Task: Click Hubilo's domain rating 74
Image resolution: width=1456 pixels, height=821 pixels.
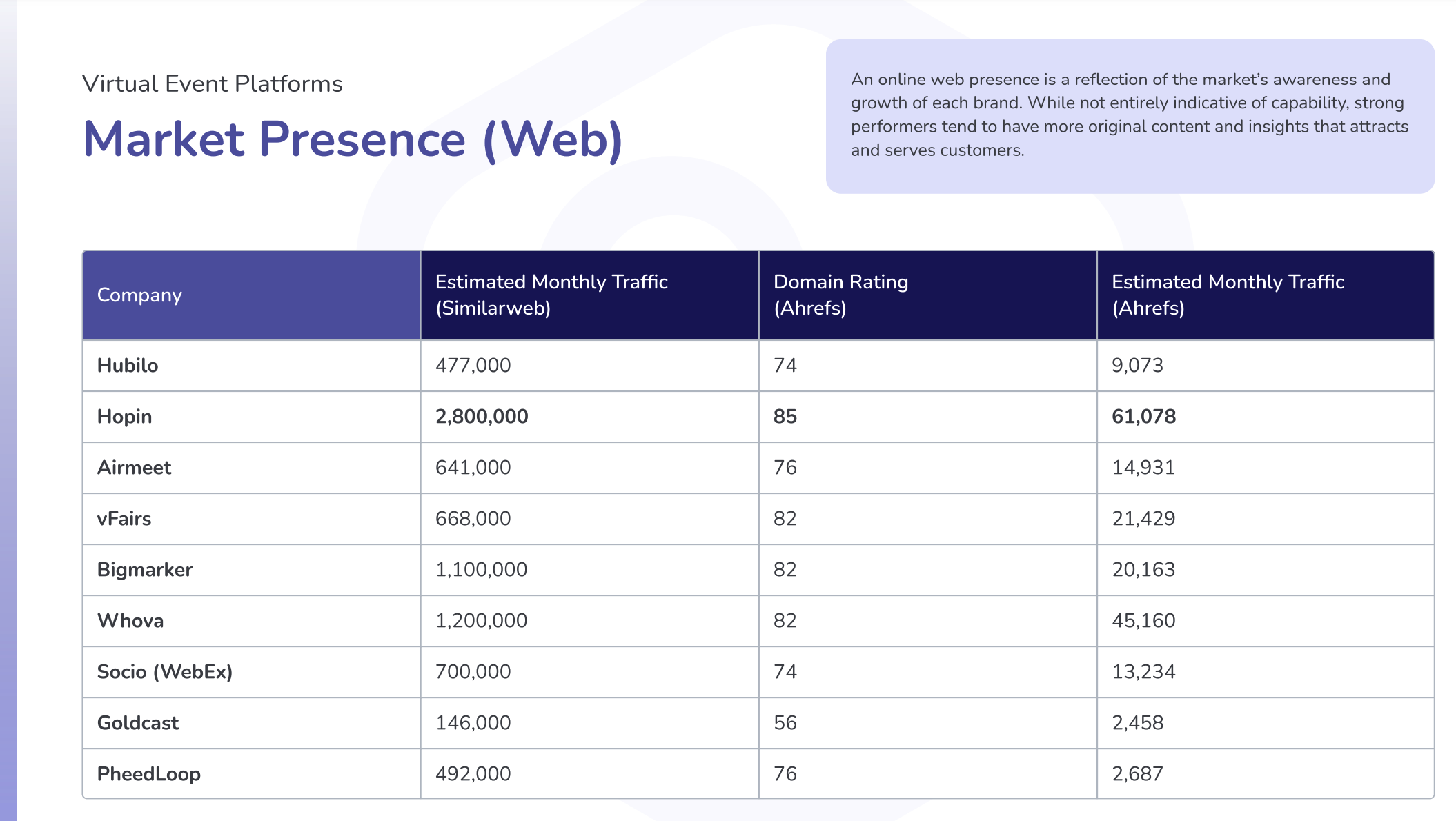Action: tap(785, 366)
